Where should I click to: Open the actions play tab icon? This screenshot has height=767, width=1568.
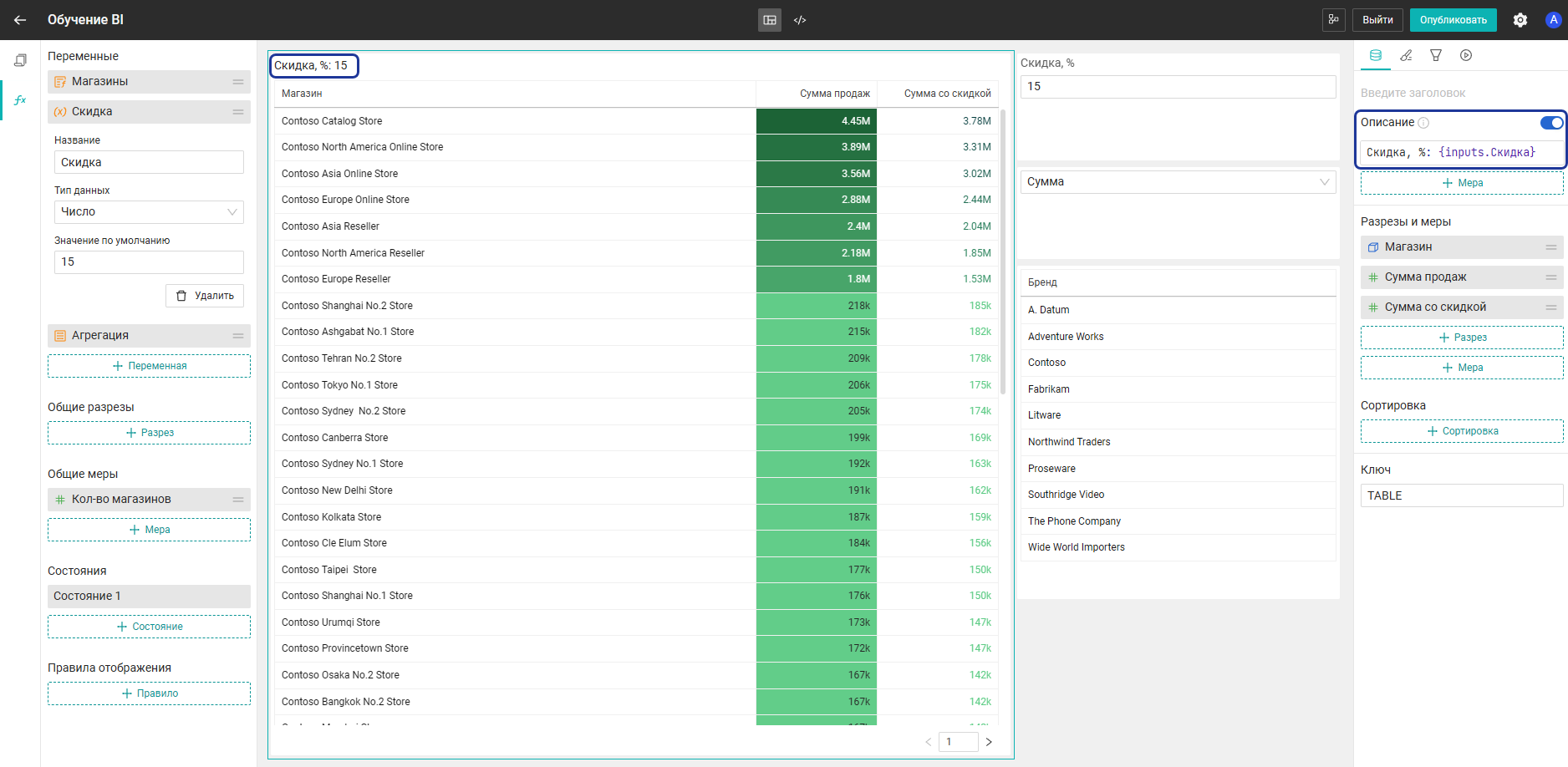(1466, 55)
